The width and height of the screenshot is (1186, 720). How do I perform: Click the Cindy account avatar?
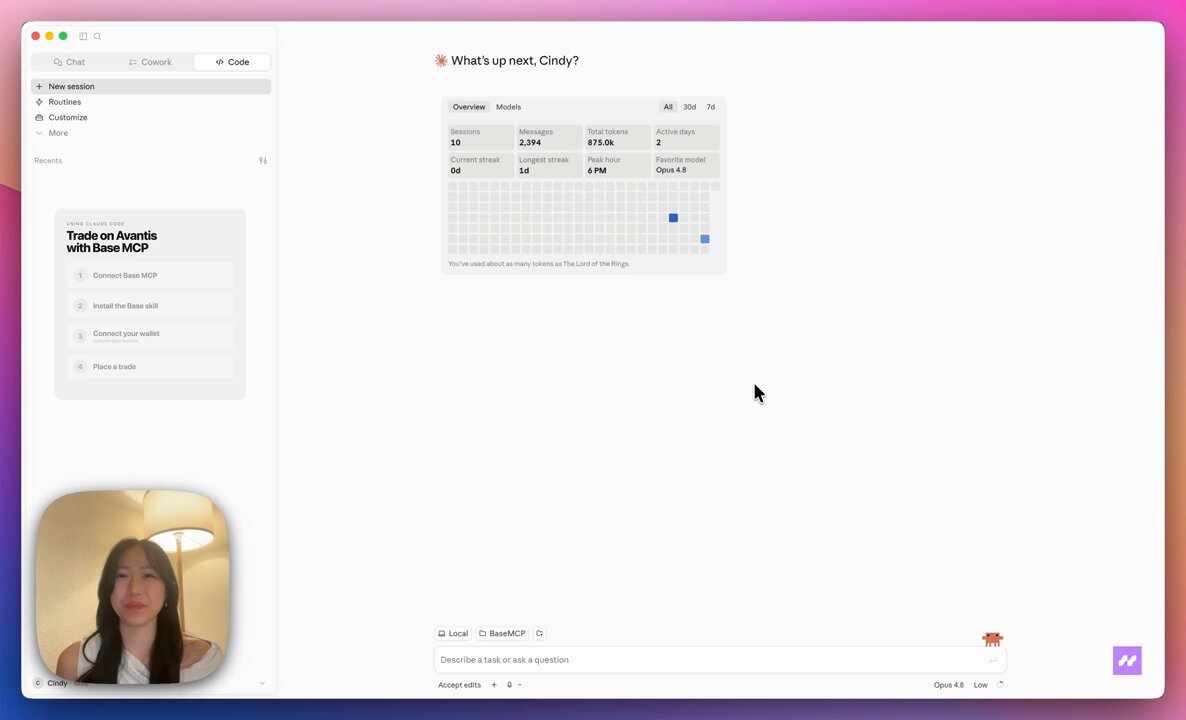[x=38, y=683]
